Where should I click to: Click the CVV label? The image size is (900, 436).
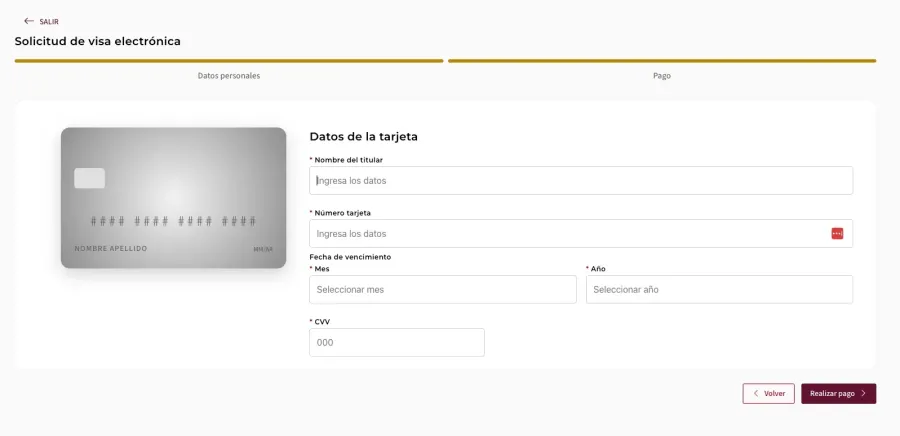(x=322, y=322)
